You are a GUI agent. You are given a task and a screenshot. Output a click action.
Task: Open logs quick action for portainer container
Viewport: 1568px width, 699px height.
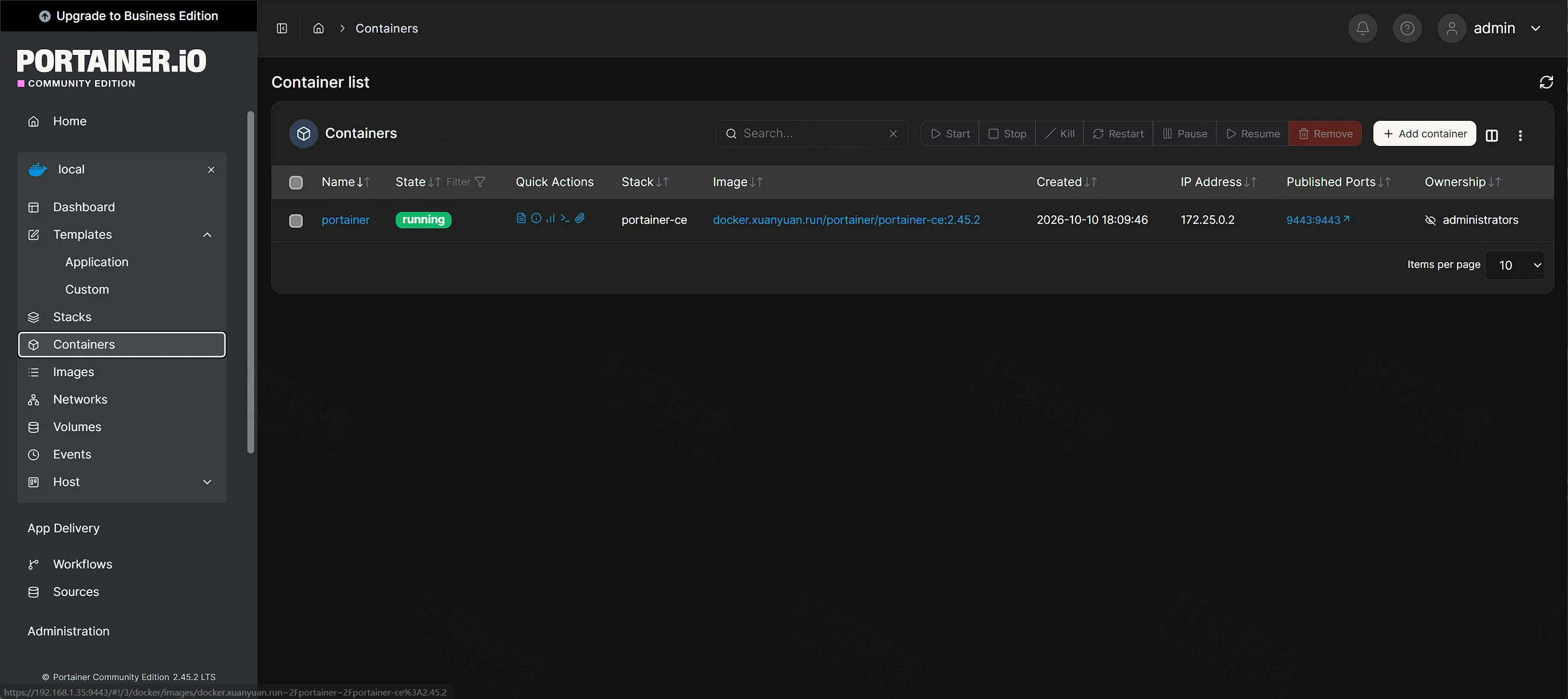click(521, 219)
